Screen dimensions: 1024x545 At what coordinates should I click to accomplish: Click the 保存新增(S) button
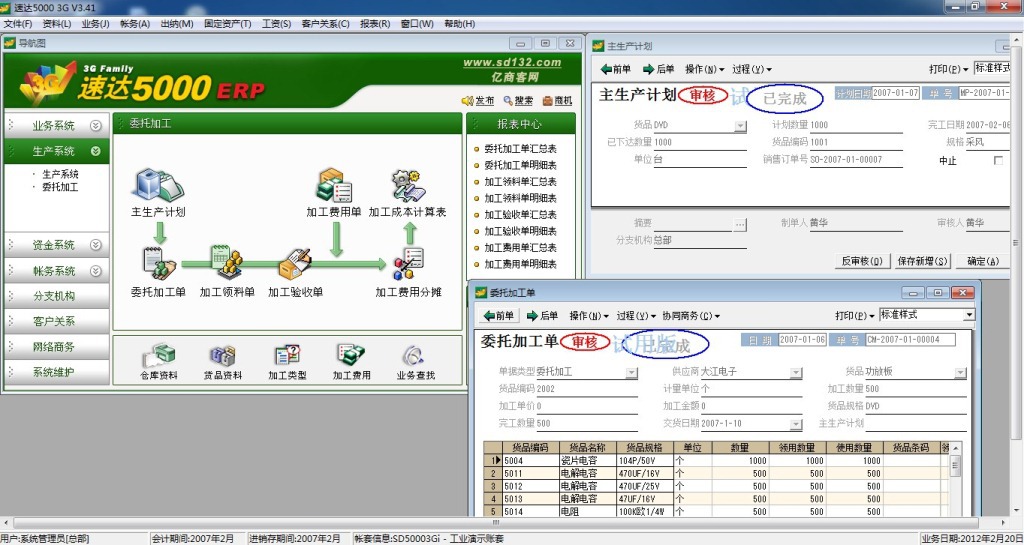click(x=921, y=261)
